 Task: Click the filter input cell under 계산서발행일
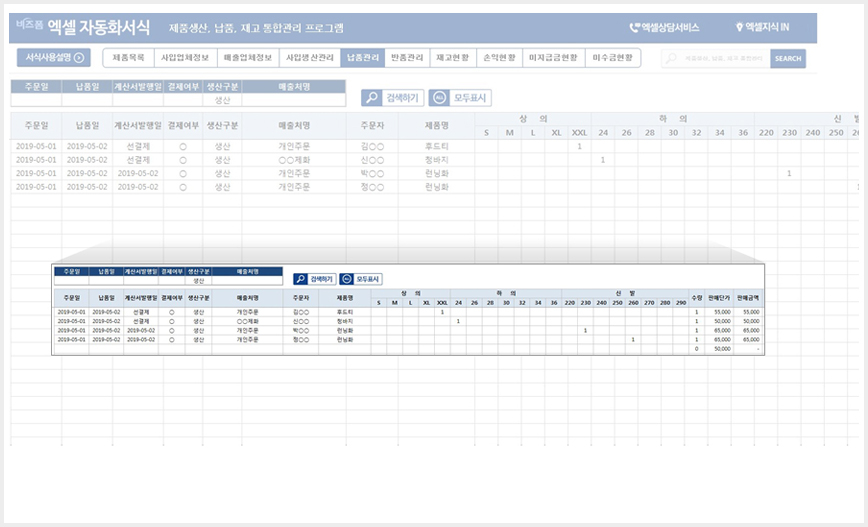[x=138, y=100]
